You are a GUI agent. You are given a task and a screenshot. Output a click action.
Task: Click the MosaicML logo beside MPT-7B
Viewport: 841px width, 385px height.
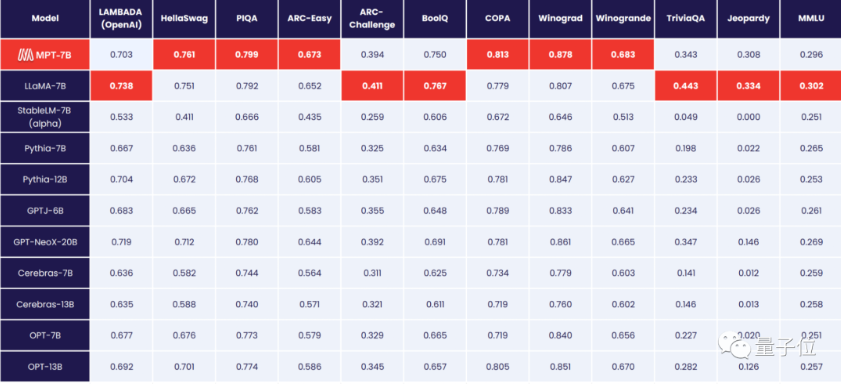pyautogui.click(x=26, y=54)
